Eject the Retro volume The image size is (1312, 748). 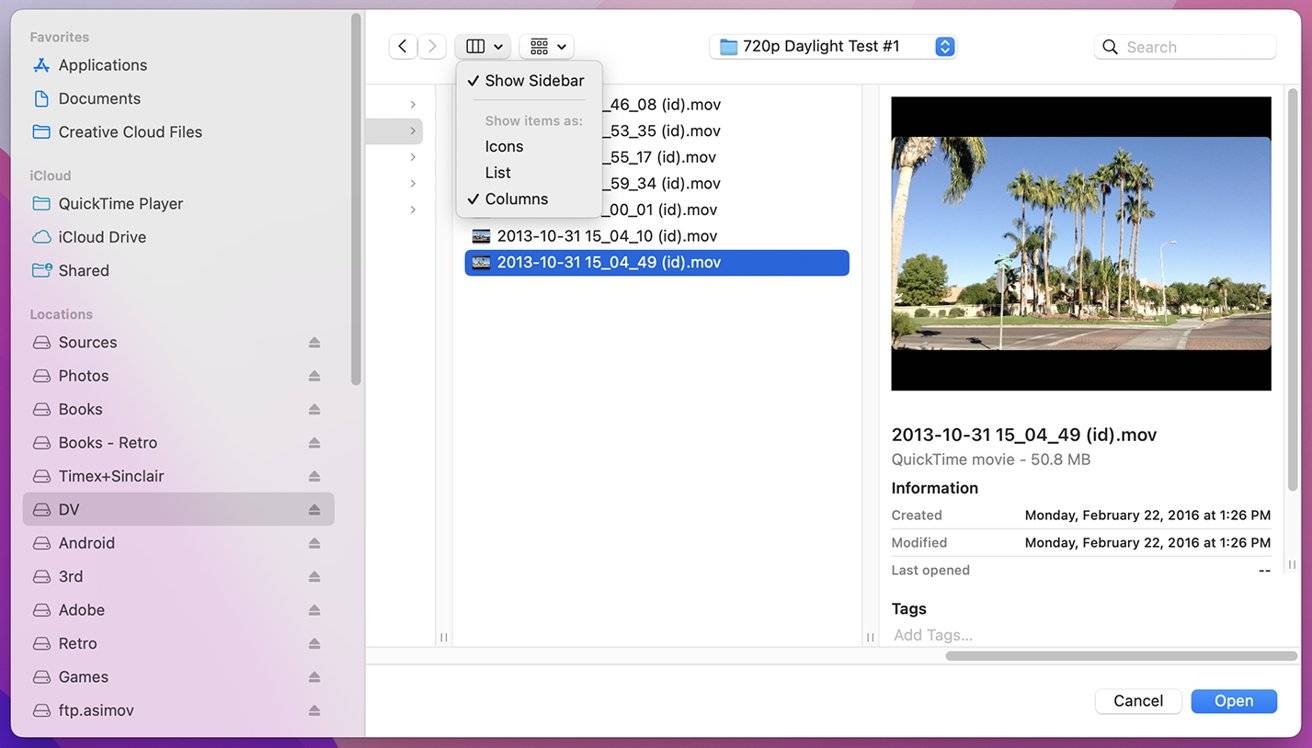(x=314, y=643)
